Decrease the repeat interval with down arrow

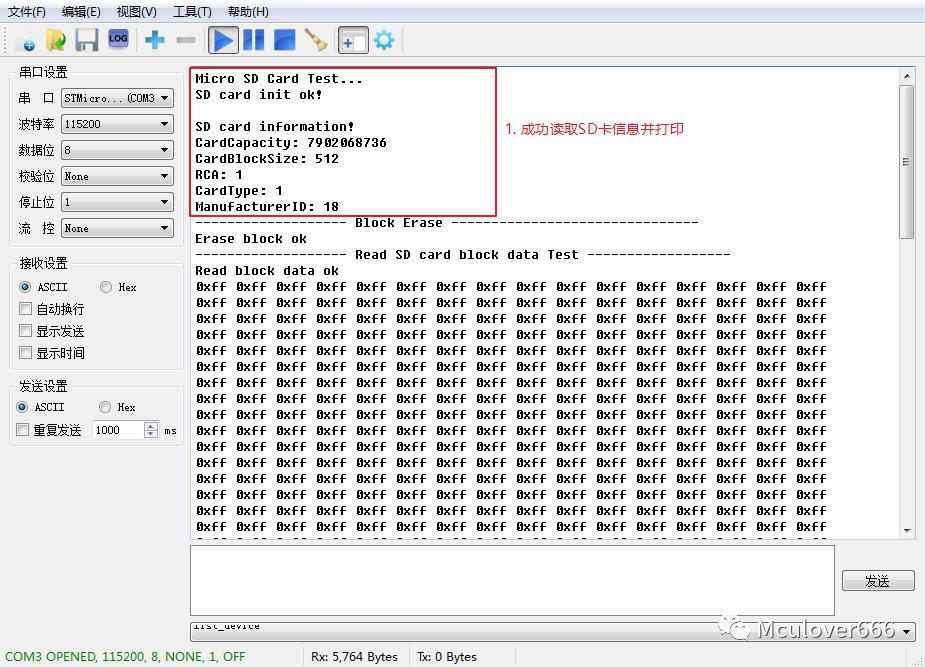[x=151, y=434]
